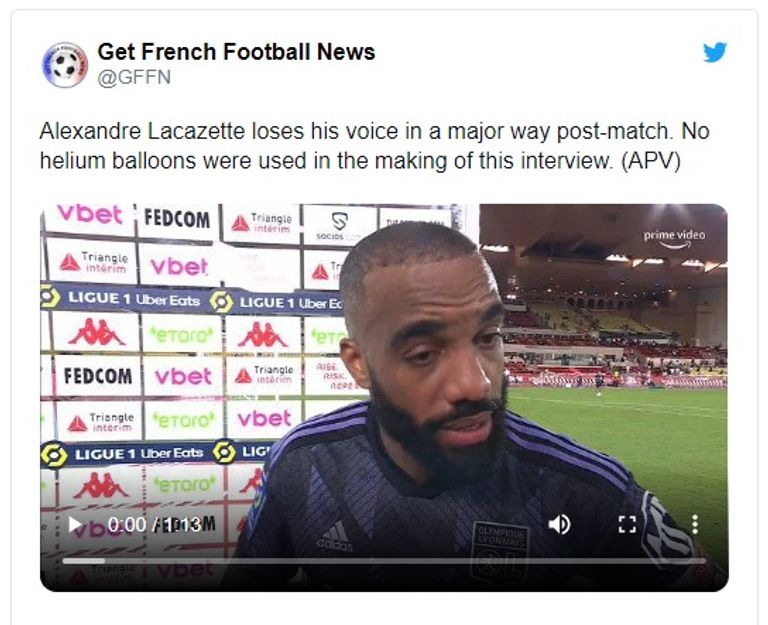
Task: Click the Kappa logo on the backdrop
Action: [x=97, y=332]
